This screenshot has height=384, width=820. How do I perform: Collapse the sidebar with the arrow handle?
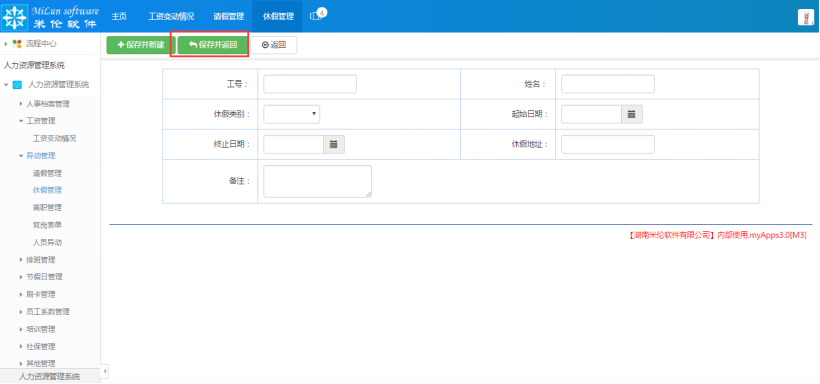[x=105, y=371]
